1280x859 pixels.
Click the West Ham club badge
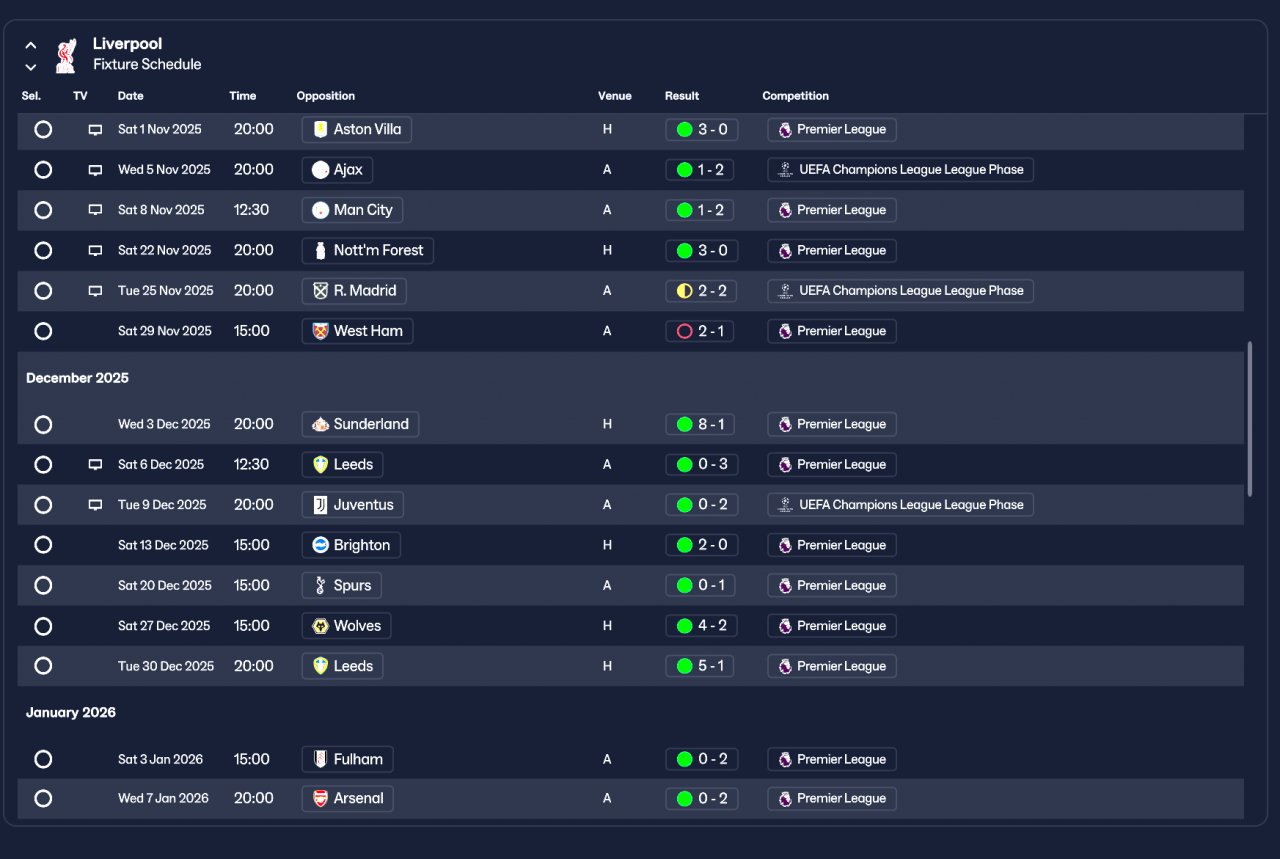point(320,331)
